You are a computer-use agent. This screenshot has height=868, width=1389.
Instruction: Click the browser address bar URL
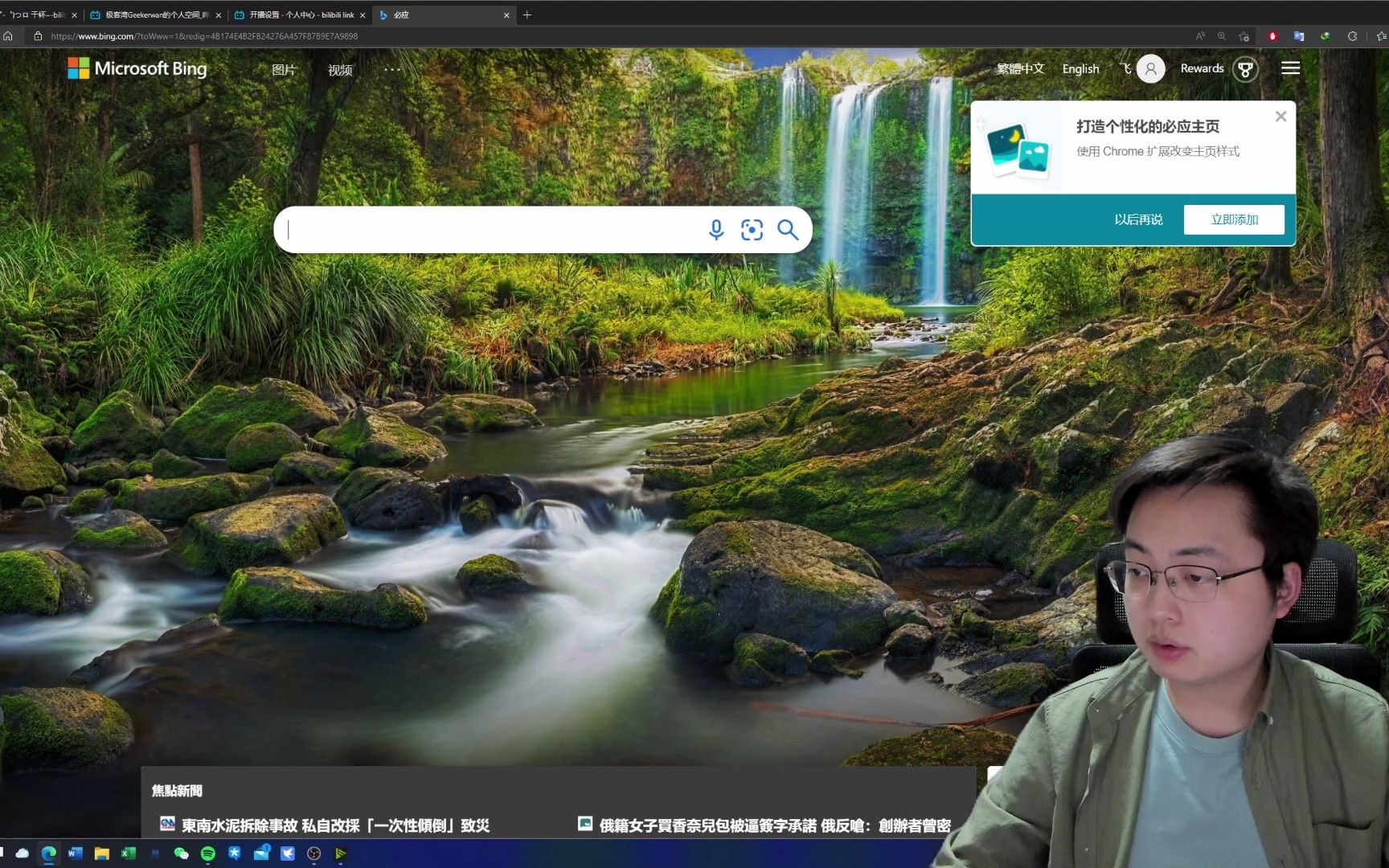[204, 36]
